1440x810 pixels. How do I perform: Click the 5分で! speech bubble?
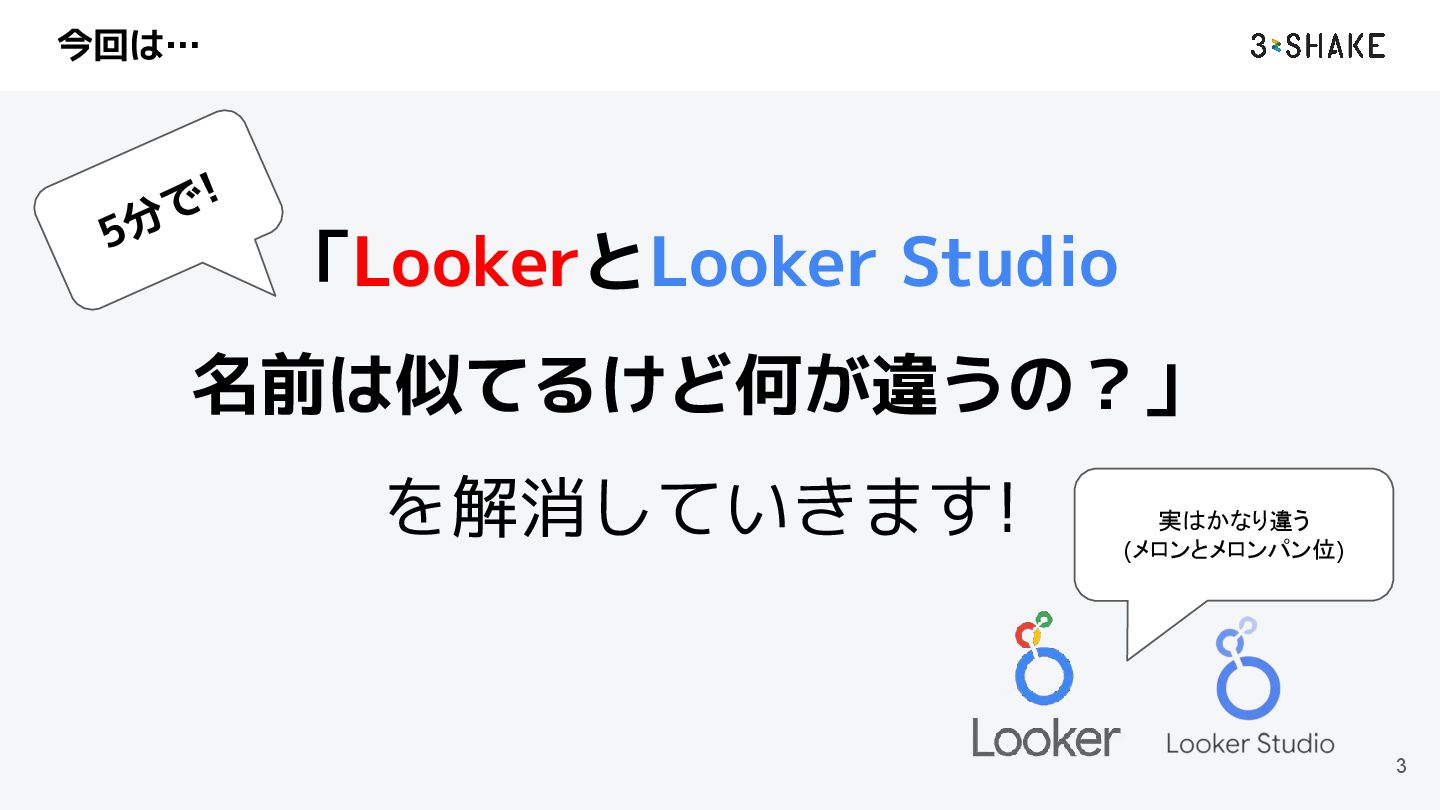[160, 208]
